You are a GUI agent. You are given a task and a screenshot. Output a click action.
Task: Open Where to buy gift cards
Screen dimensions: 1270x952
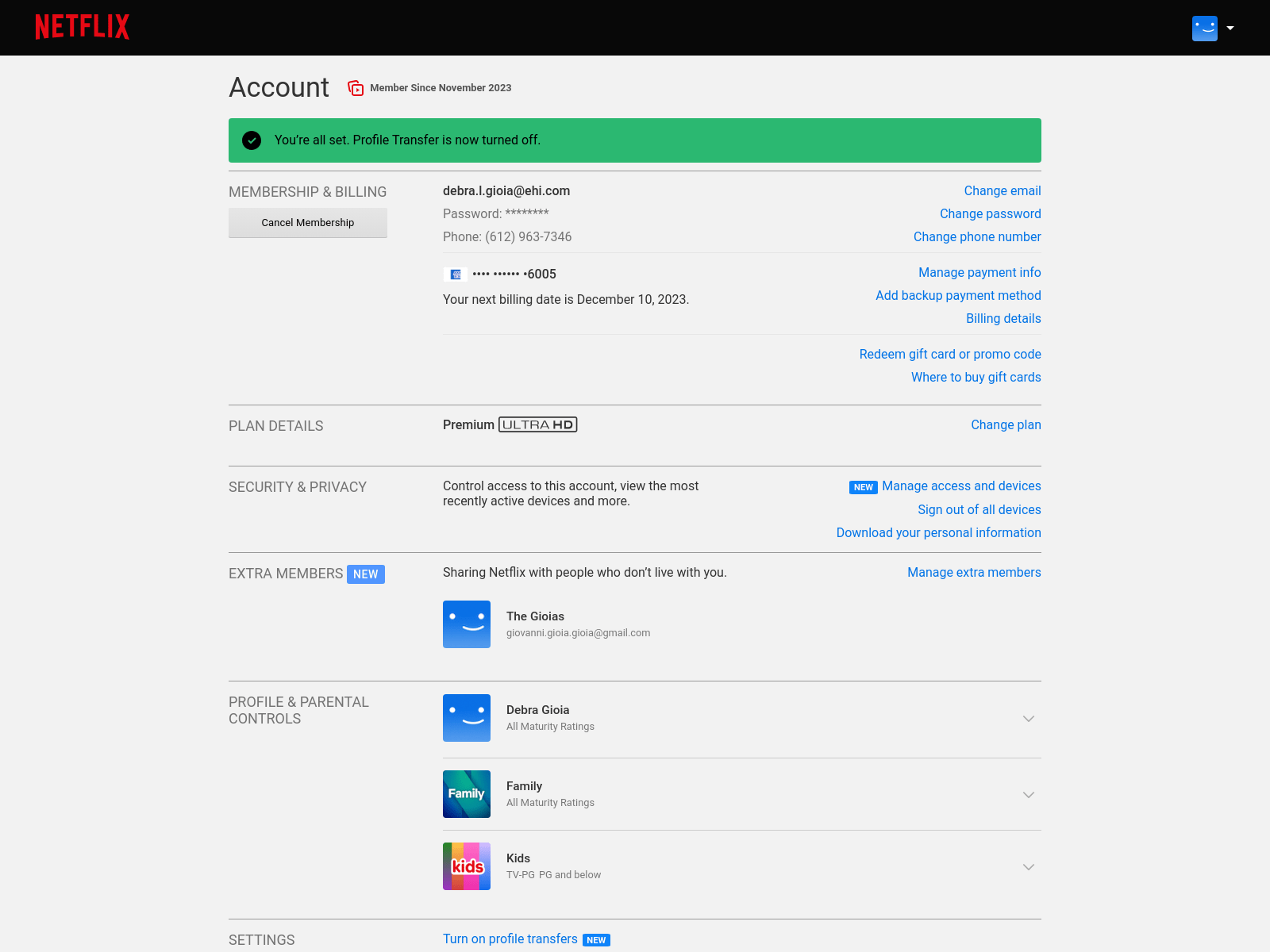(976, 377)
